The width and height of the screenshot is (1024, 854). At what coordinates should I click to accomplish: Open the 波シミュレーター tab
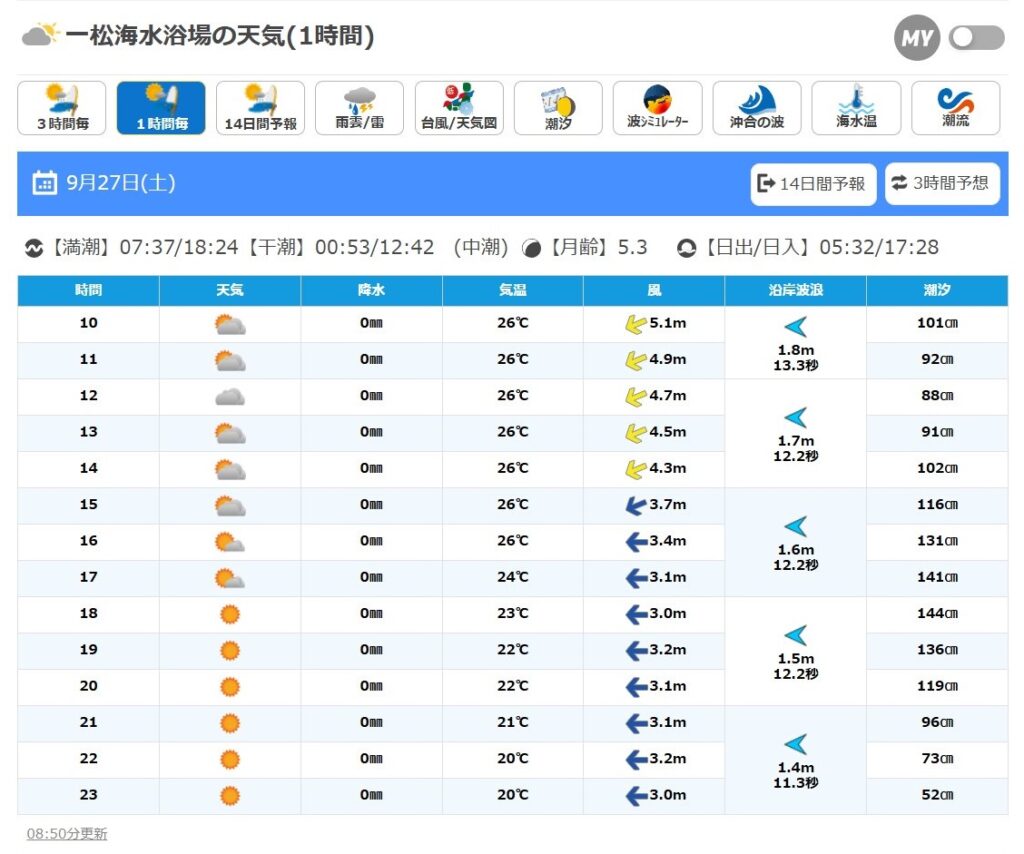pos(658,108)
